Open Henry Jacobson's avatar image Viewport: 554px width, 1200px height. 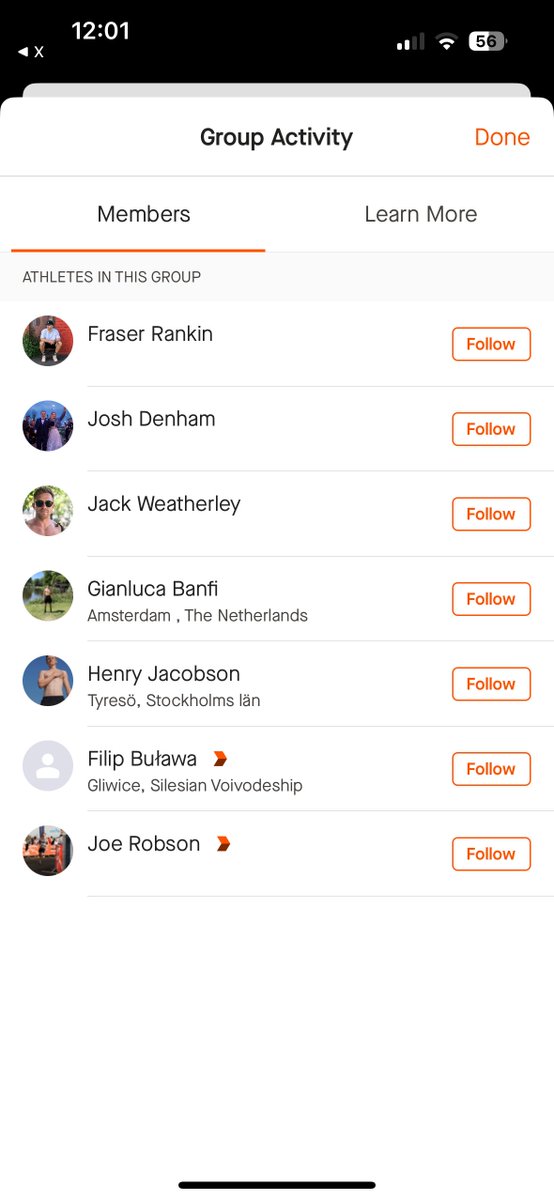[48, 681]
